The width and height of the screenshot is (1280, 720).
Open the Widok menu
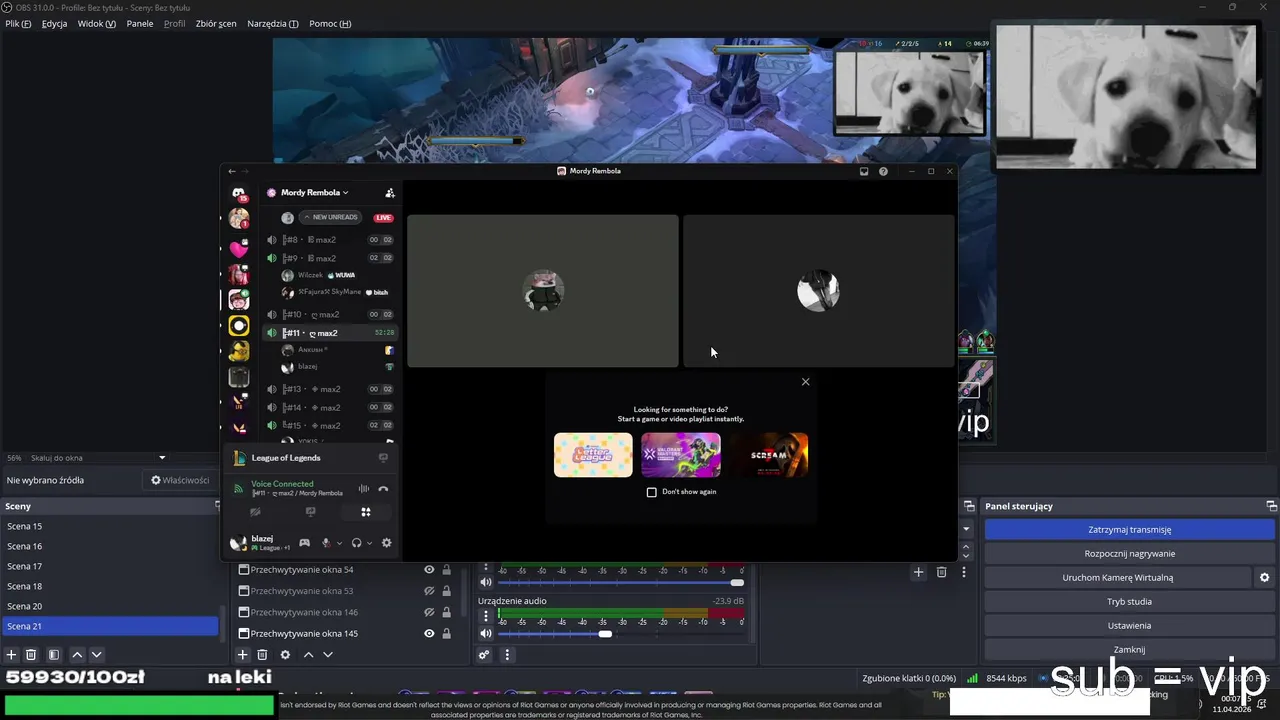pos(97,23)
